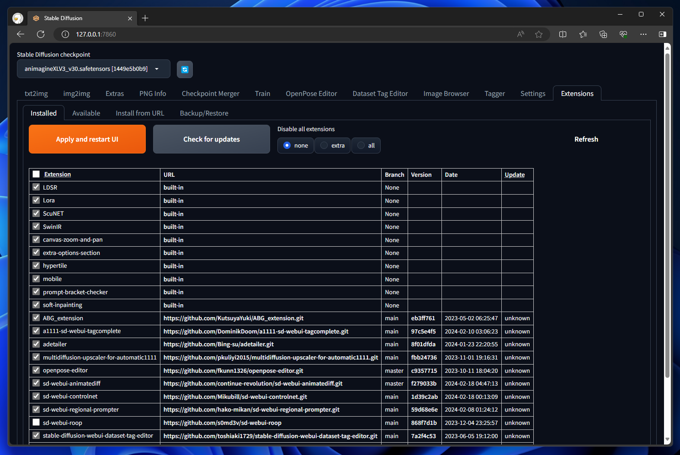
Task: Click the Extension column header
Action: [57, 174]
